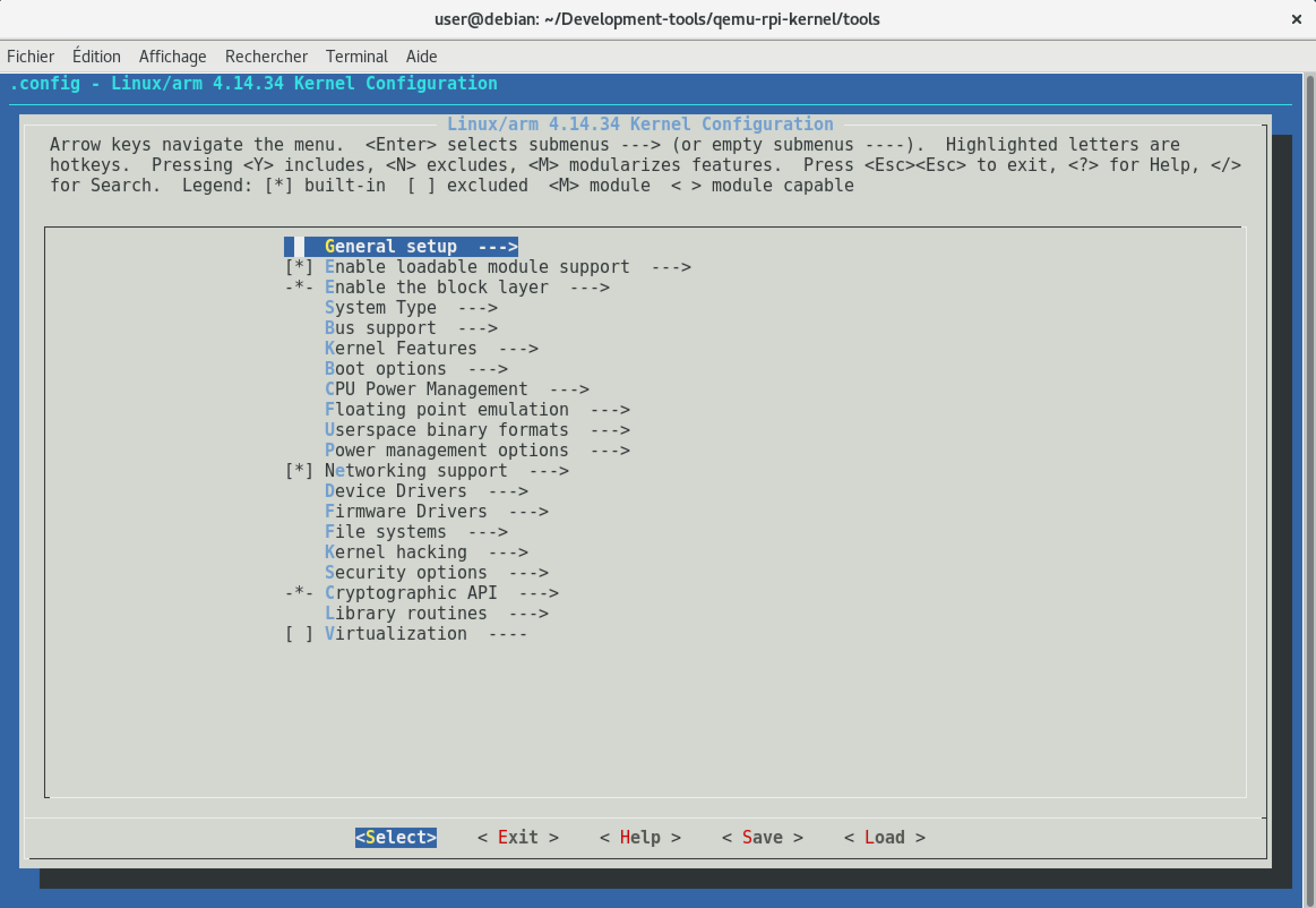Screen dimensions: 1316x908
Task: Open the Kernel hacking submenu
Action: (427, 552)
